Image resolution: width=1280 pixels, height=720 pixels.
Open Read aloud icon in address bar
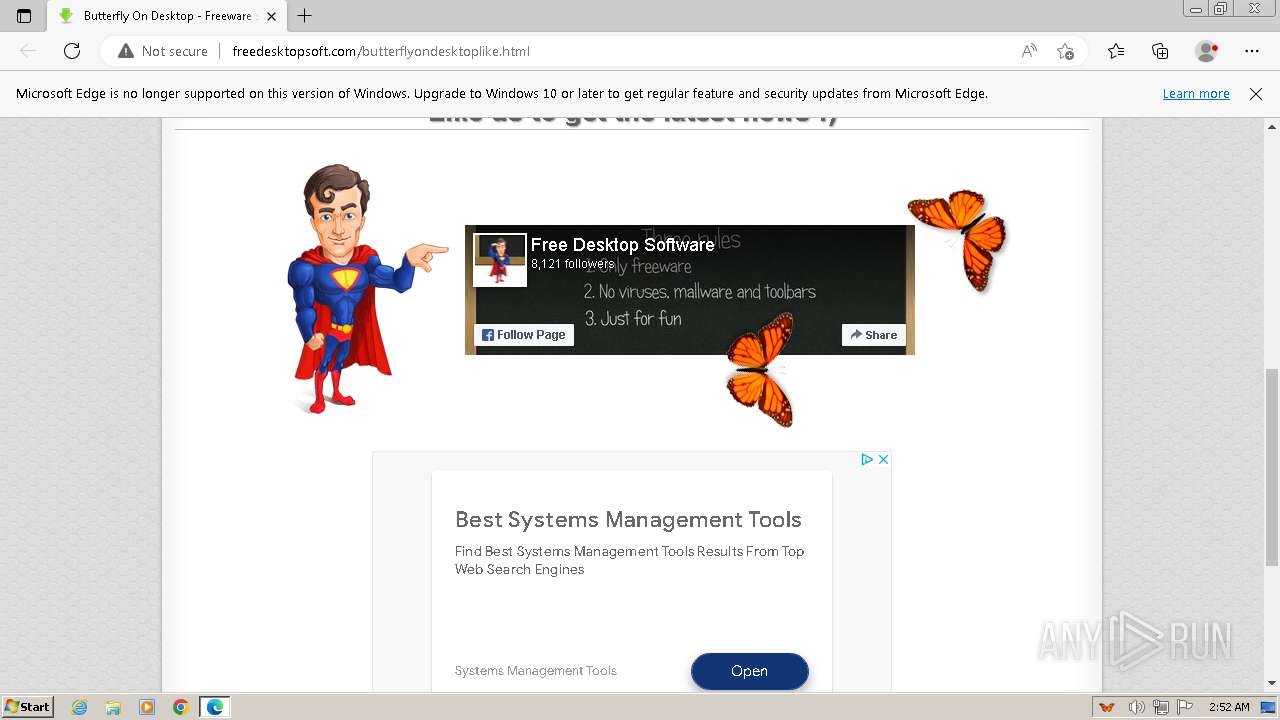1029,51
